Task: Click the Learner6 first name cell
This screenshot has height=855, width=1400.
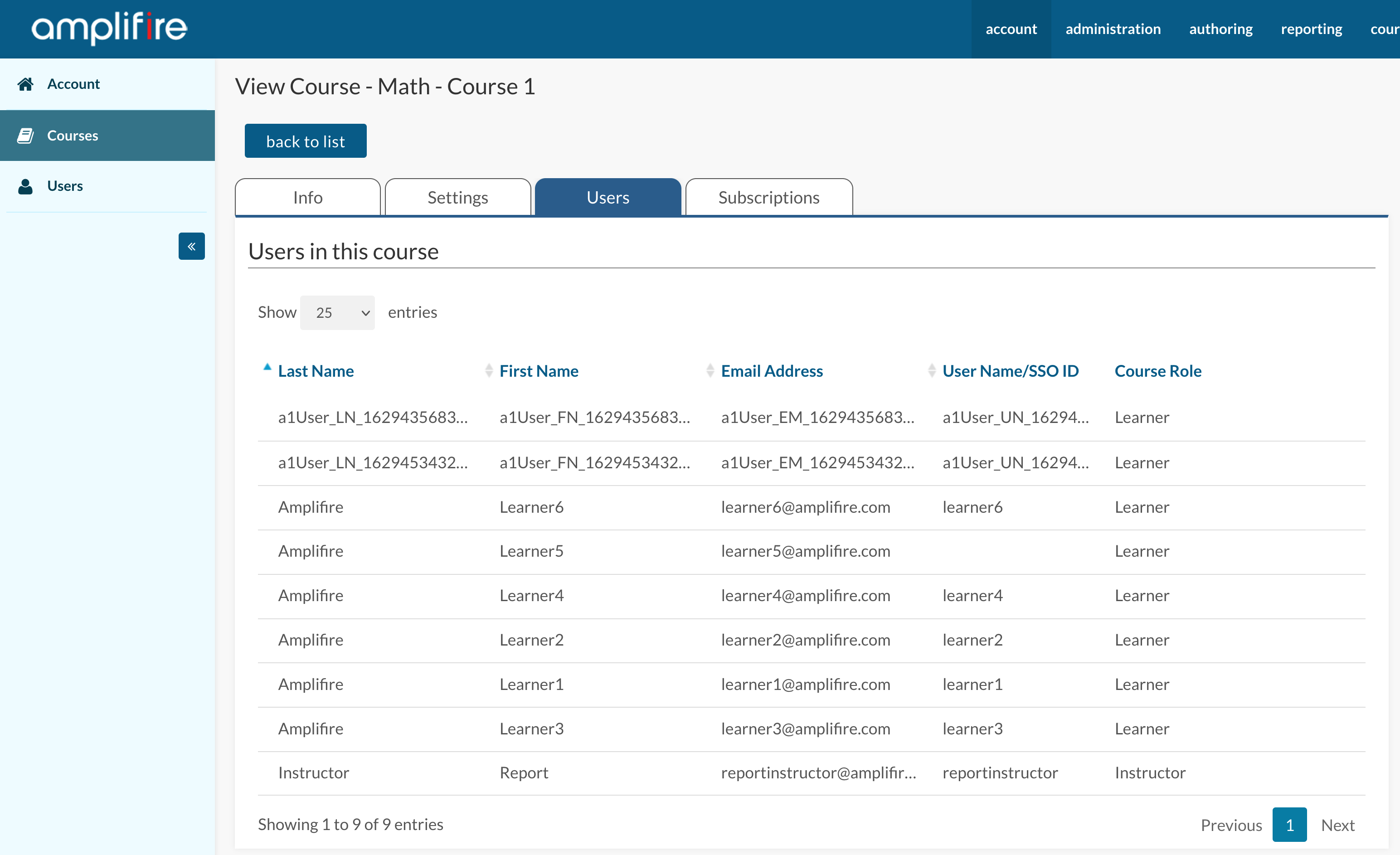Action: click(x=531, y=507)
